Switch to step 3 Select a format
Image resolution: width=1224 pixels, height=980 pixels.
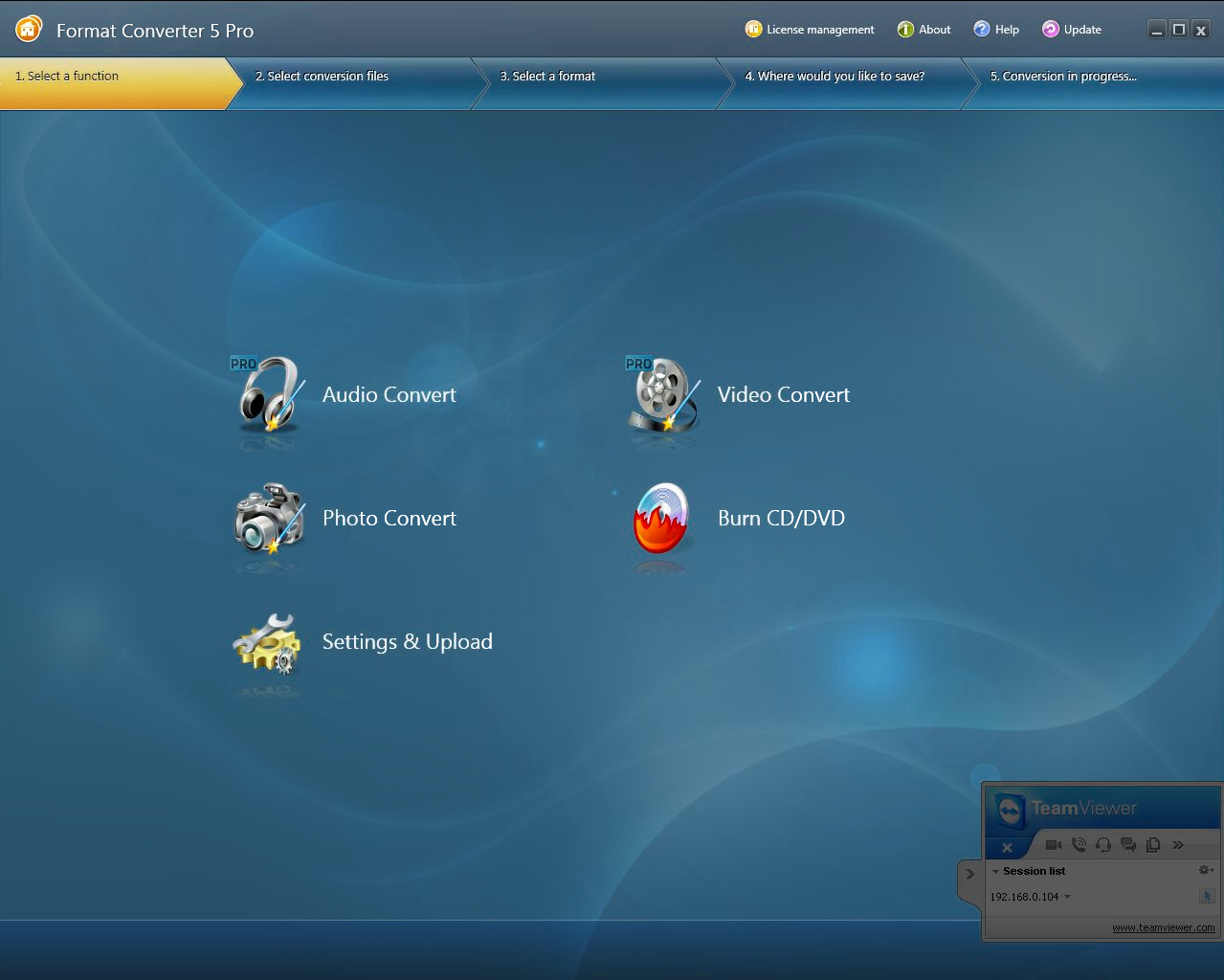tap(547, 77)
